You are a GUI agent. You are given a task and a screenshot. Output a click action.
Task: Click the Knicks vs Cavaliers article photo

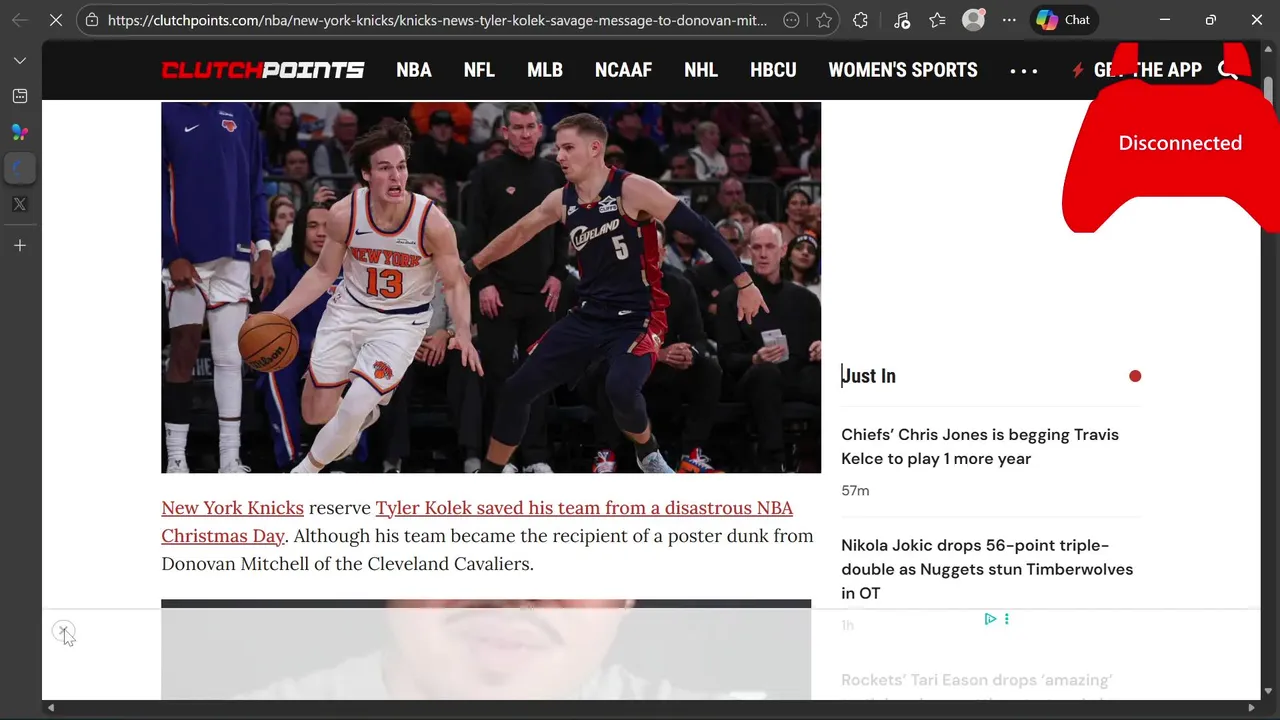pyautogui.click(x=491, y=287)
